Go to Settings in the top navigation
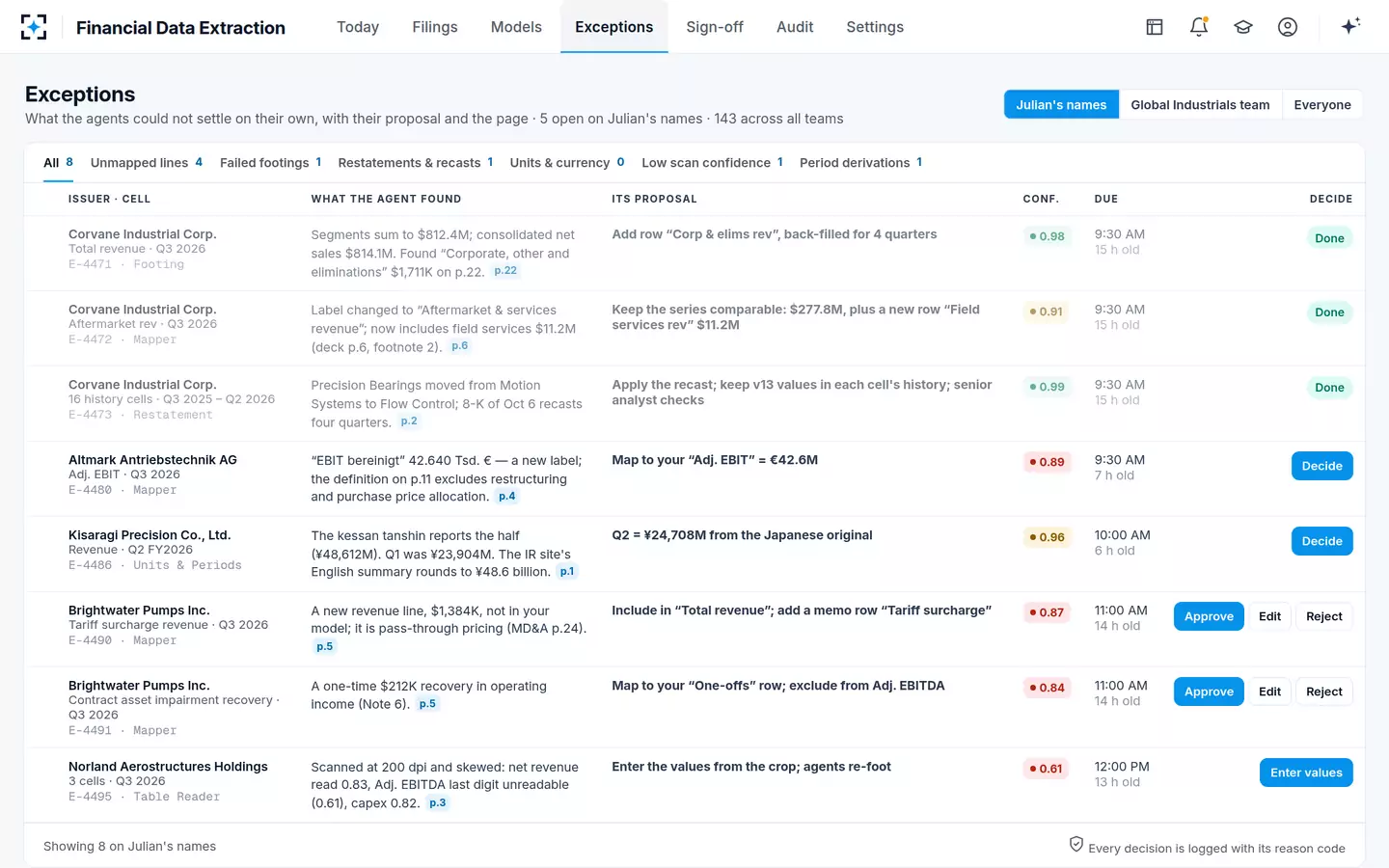 click(875, 27)
